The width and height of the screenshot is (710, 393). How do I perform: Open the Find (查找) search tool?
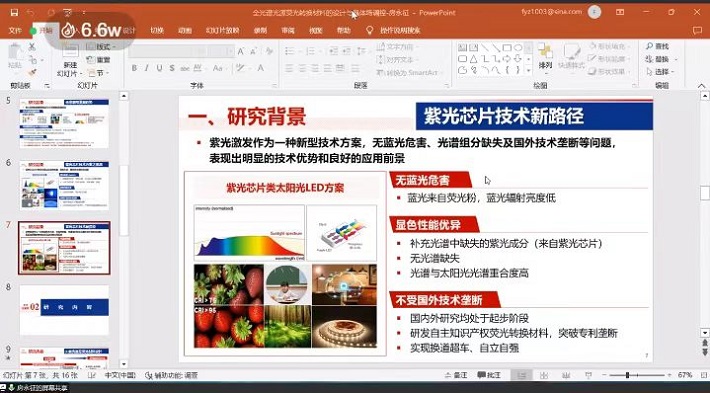(657, 46)
